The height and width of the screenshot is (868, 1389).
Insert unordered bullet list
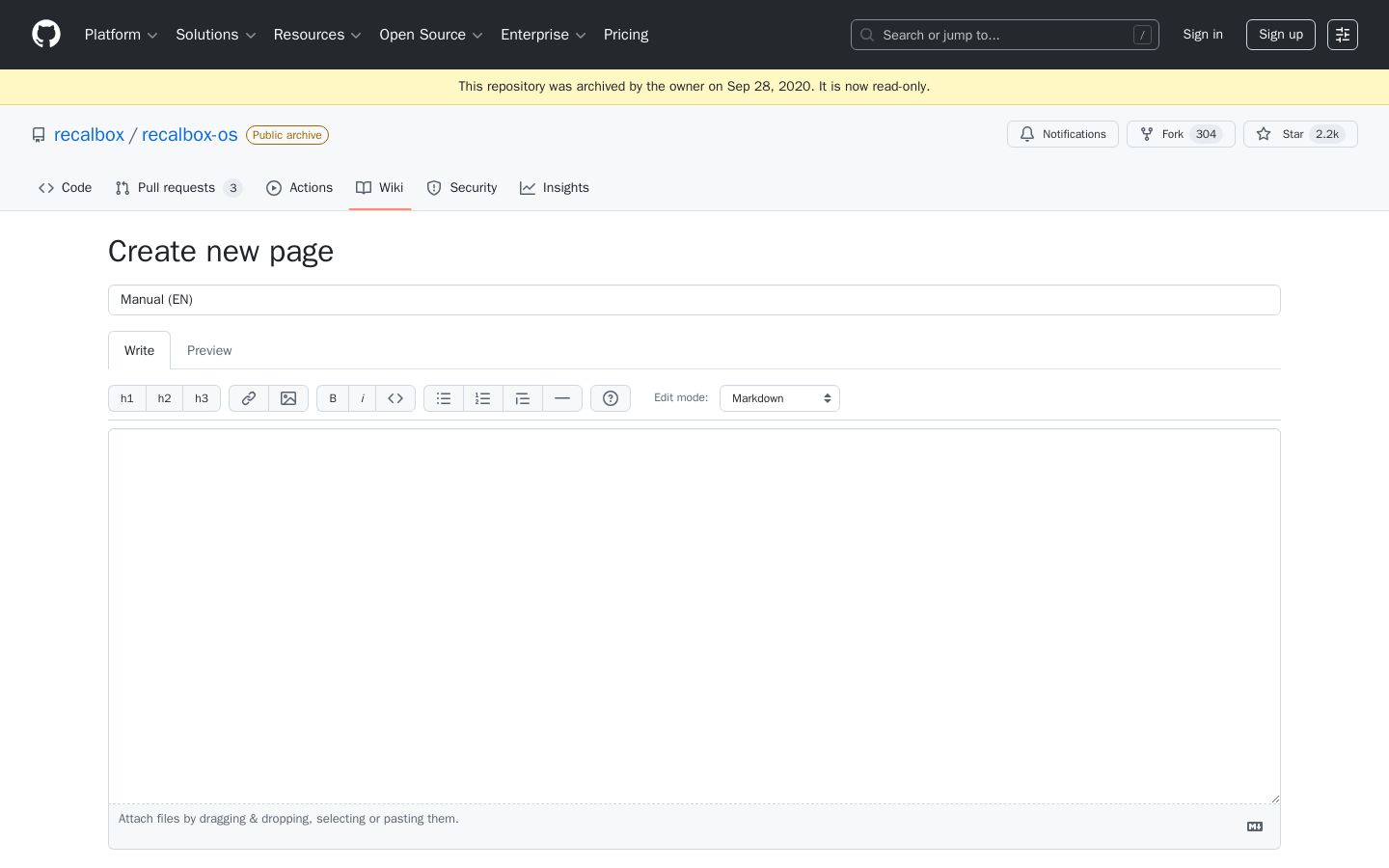coord(444,398)
